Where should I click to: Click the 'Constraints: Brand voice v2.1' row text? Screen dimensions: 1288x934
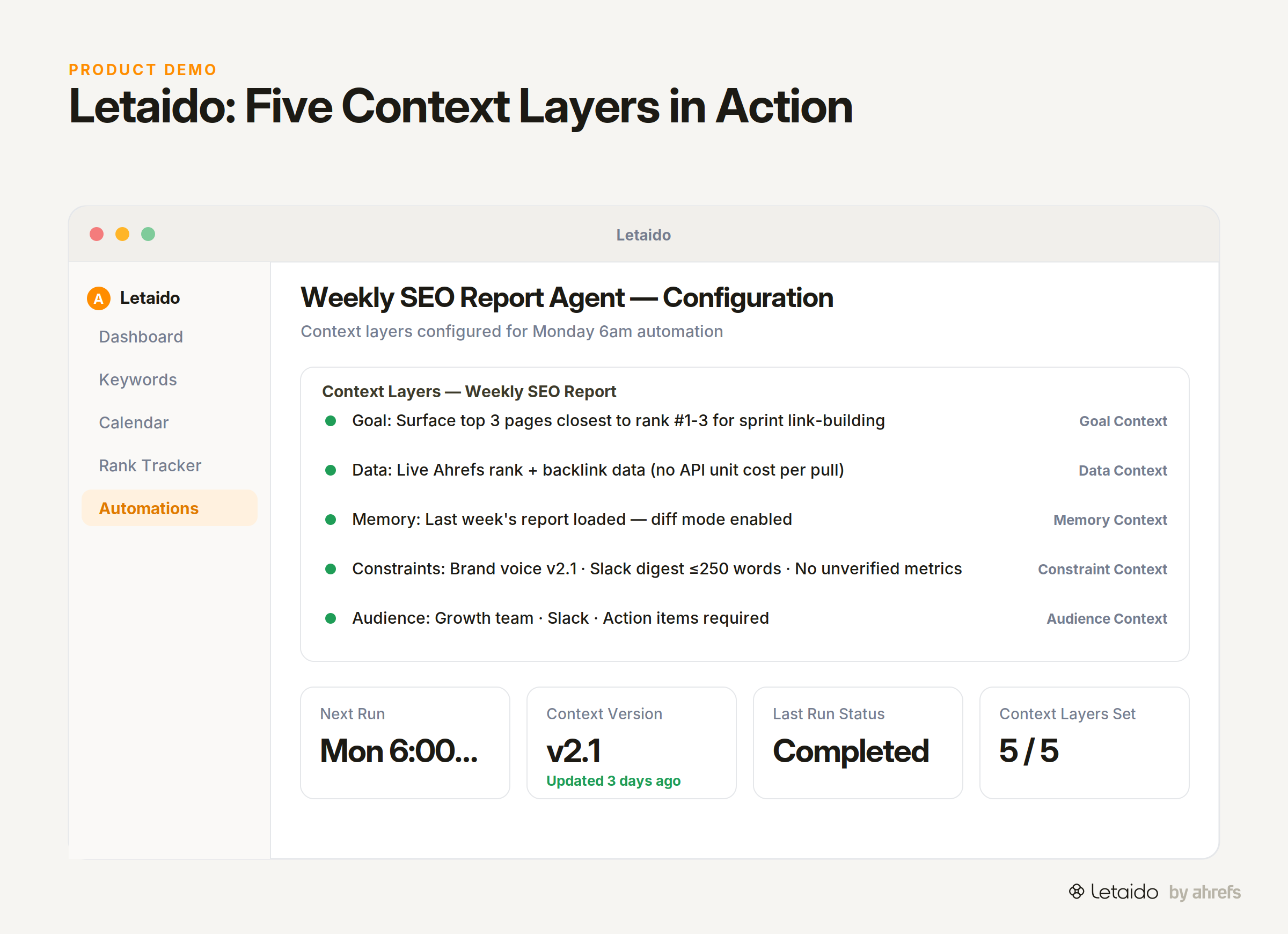(657, 568)
